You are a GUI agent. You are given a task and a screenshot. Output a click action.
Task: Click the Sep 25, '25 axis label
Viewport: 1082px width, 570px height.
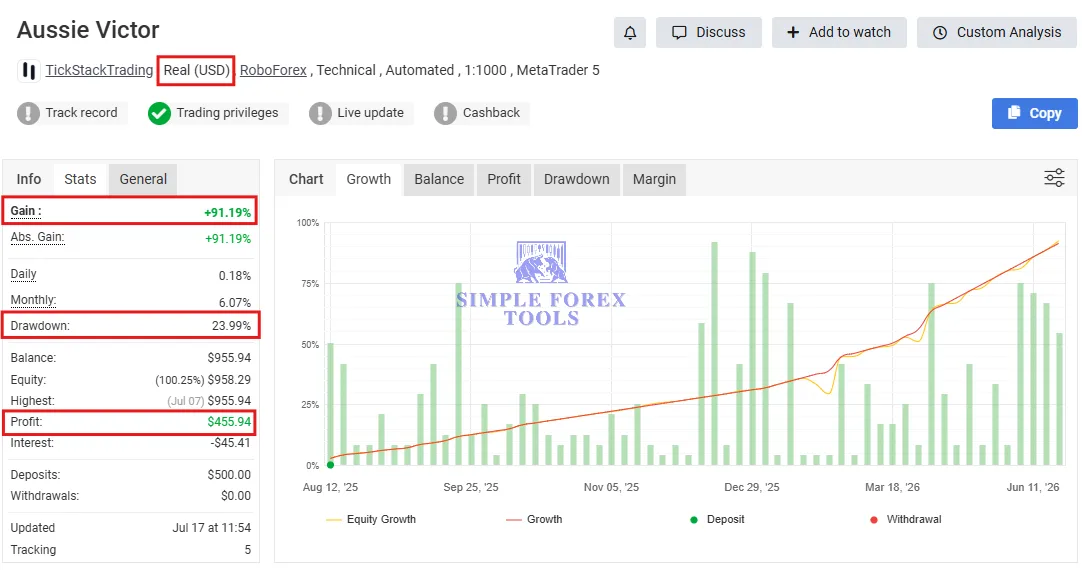click(471, 487)
